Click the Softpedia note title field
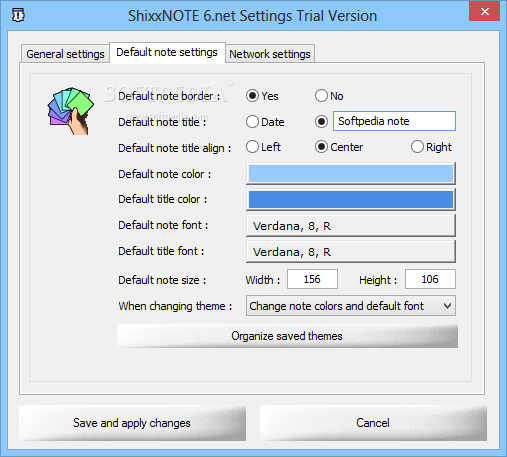Screen dimensions: 507x457 click(394, 121)
